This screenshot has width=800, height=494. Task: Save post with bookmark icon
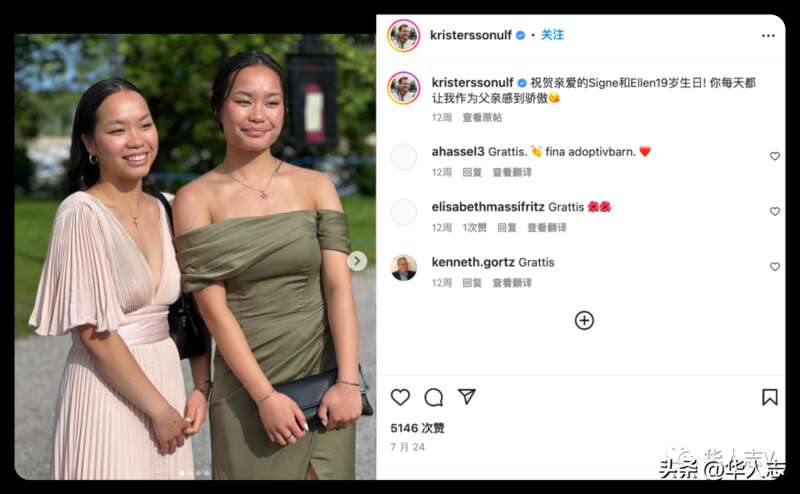coord(769,397)
